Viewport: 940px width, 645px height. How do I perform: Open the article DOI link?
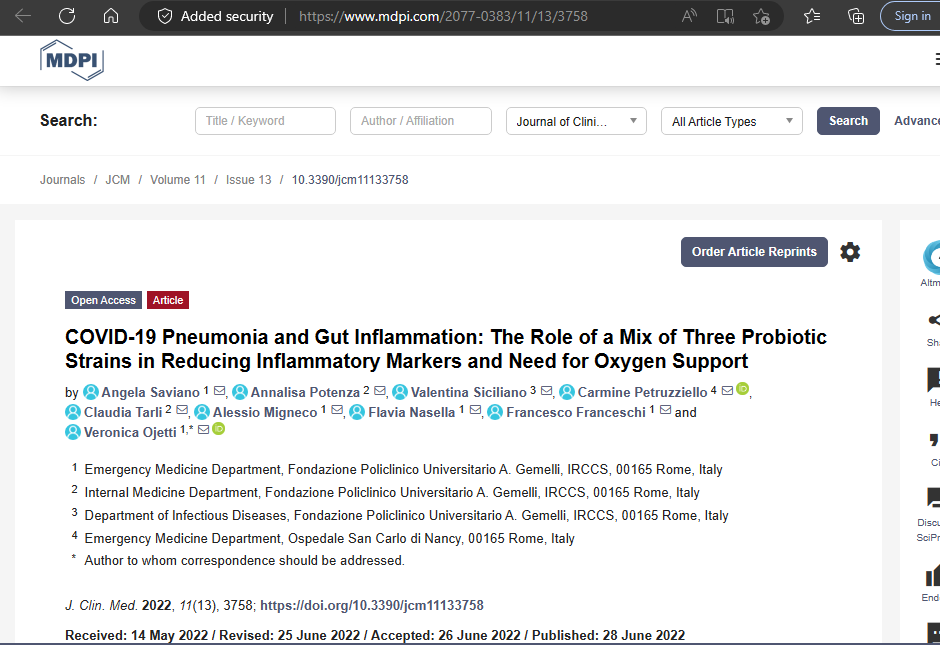point(372,605)
